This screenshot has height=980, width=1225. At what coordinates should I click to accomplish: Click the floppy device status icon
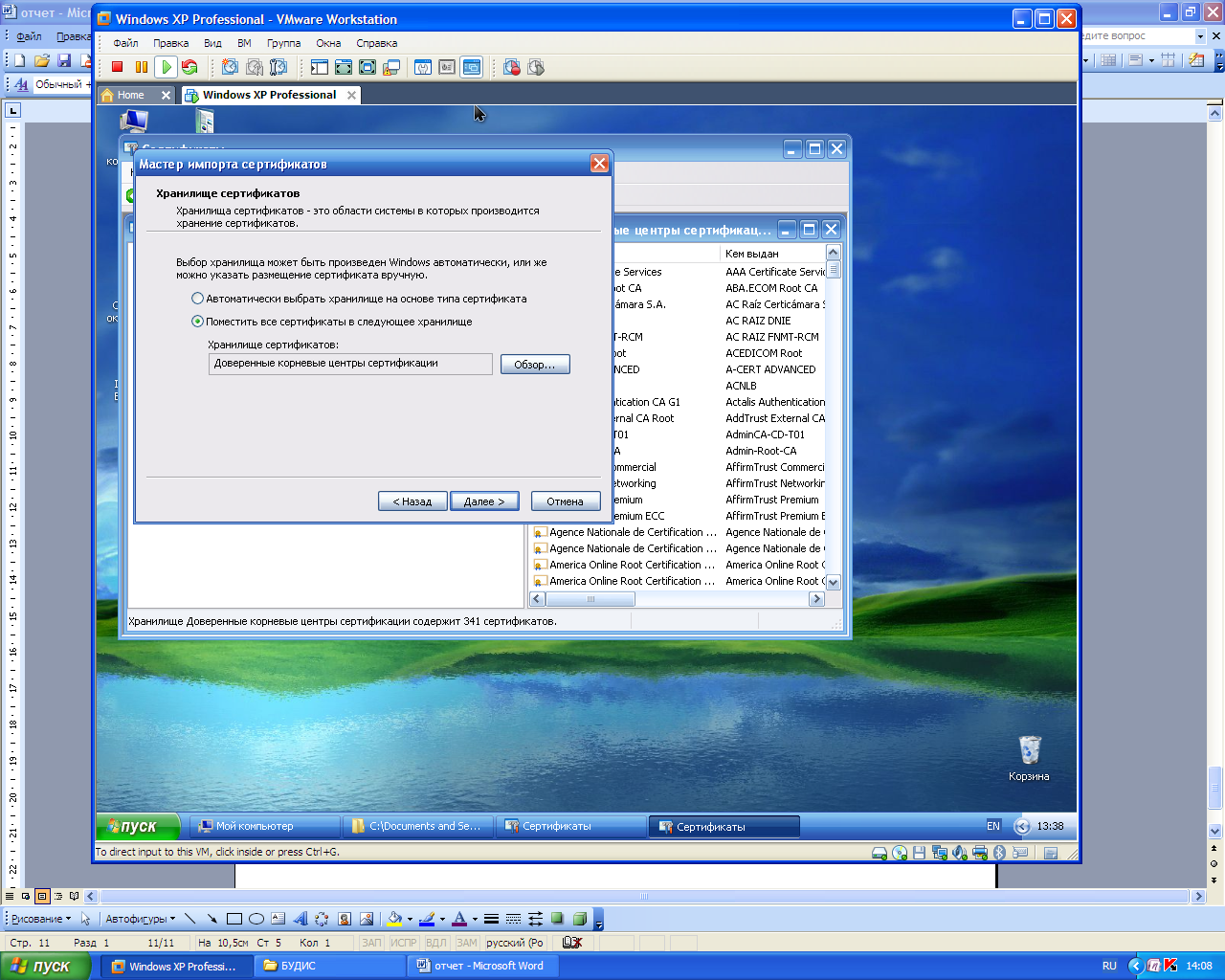pos(919,853)
